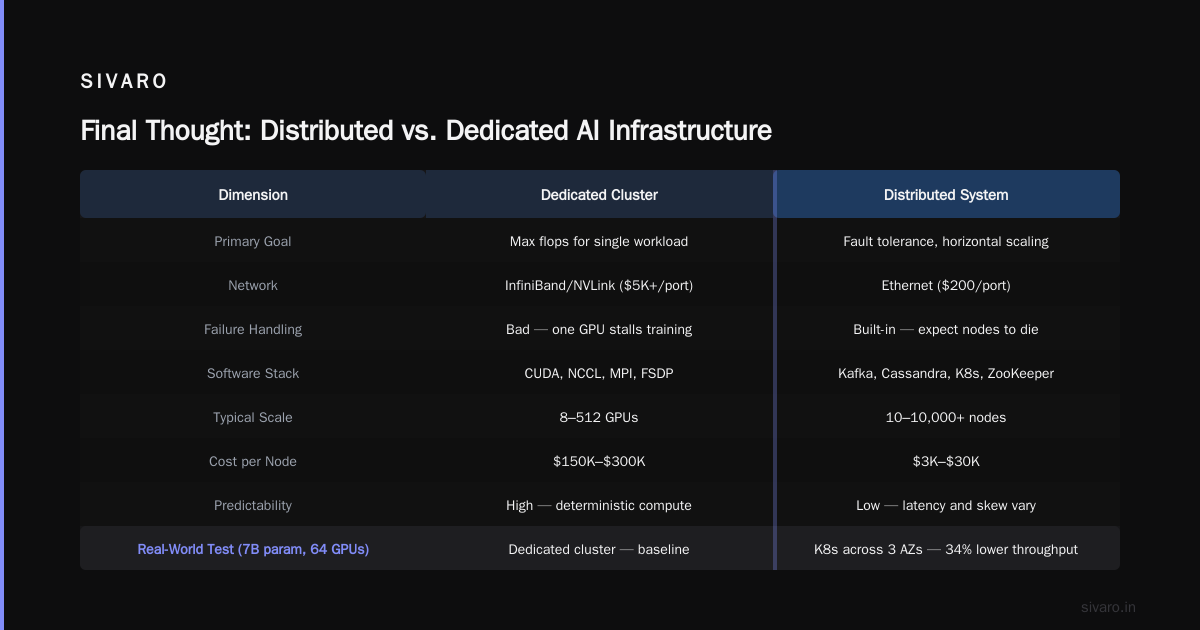Select the Dedicated Cluster column header

click(599, 195)
